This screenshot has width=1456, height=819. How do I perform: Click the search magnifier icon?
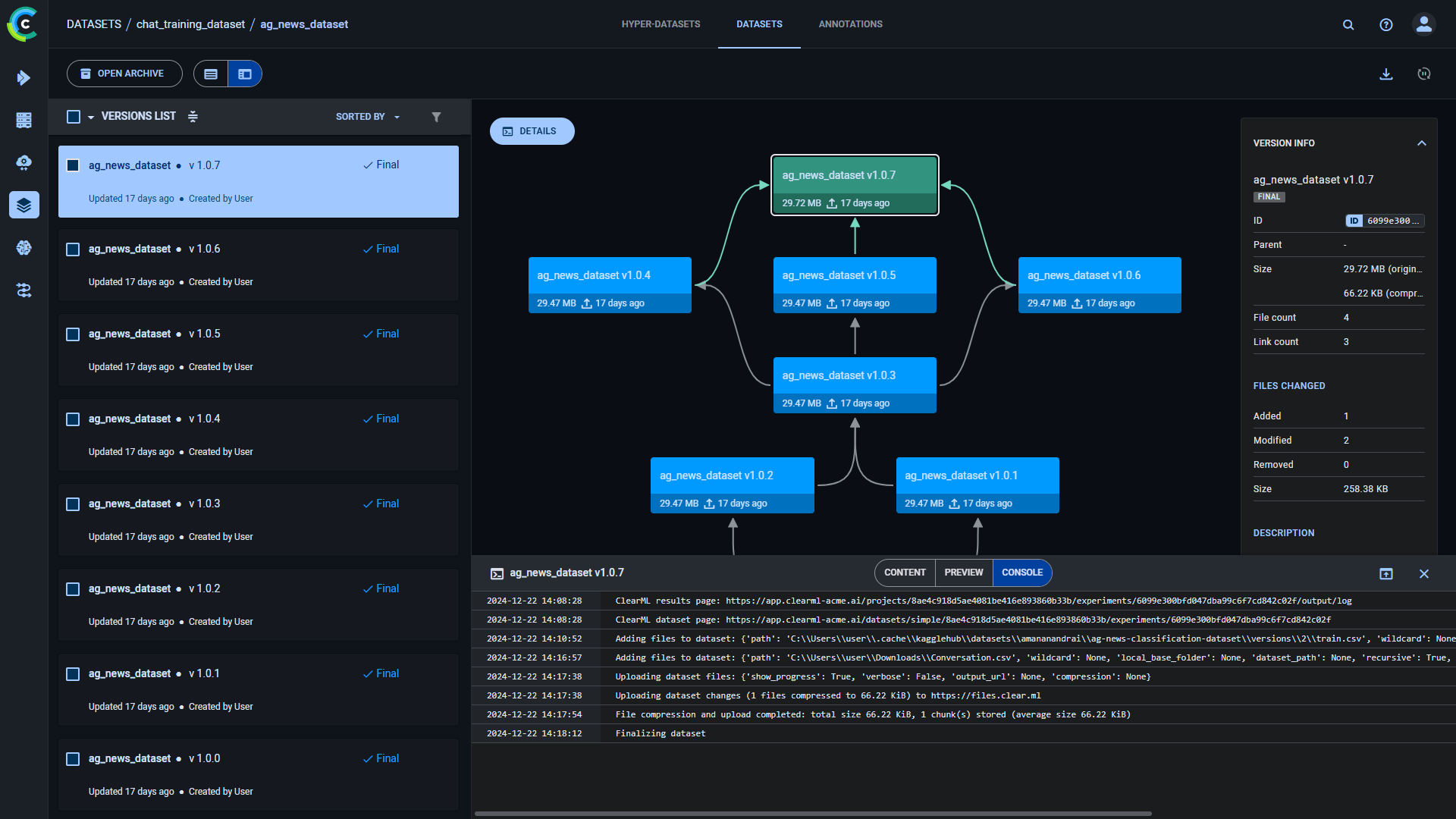[x=1348, y=24]
